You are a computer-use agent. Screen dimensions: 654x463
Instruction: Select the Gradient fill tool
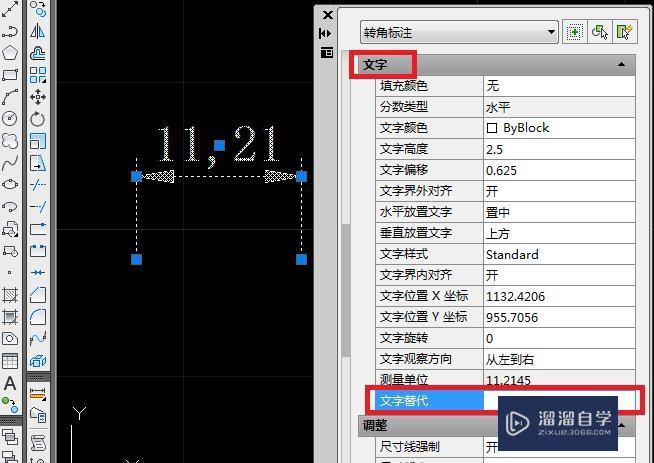(x=9, y=317)
